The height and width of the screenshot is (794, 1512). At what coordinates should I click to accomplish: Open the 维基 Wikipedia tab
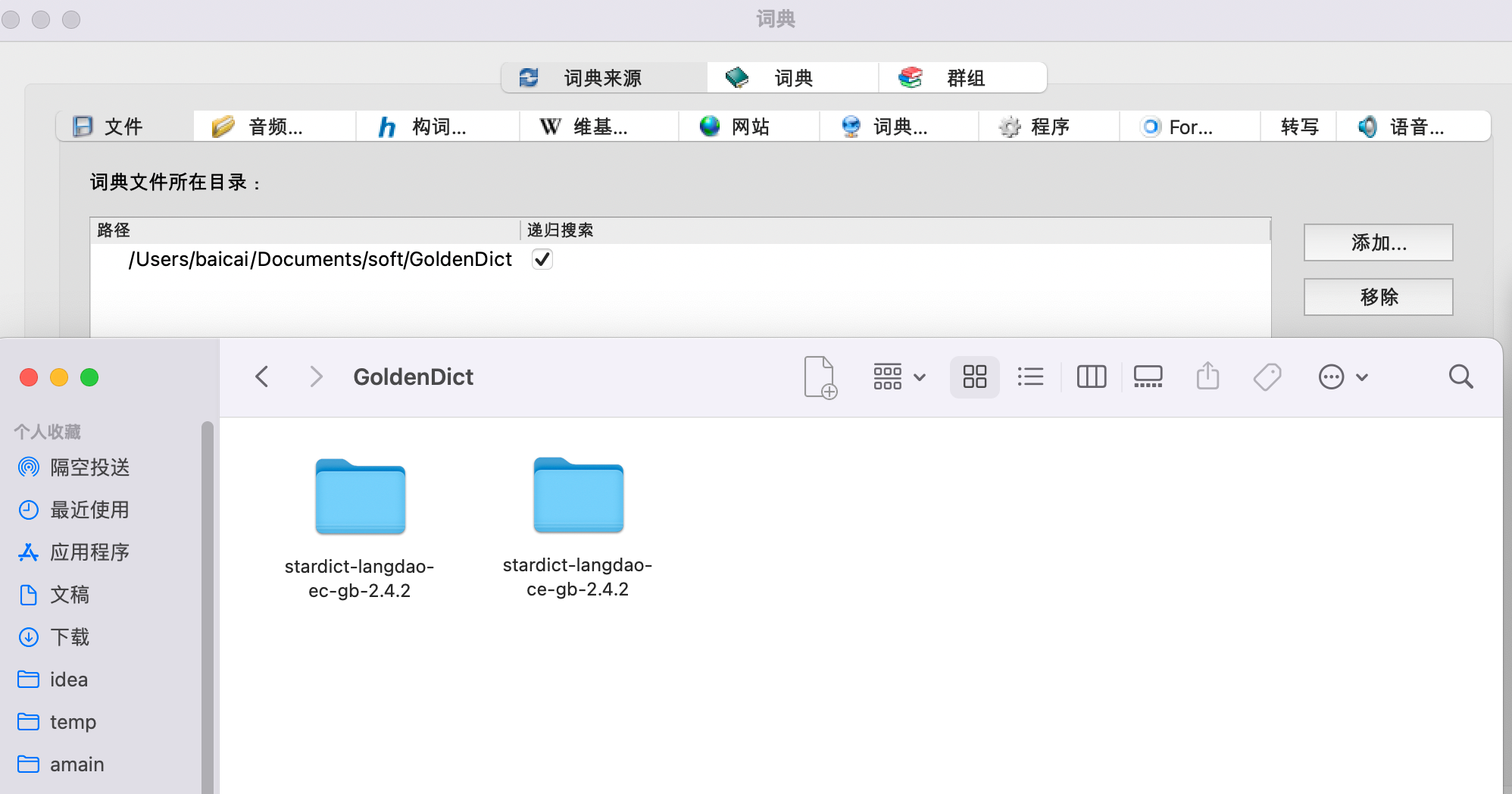(599, 127)
